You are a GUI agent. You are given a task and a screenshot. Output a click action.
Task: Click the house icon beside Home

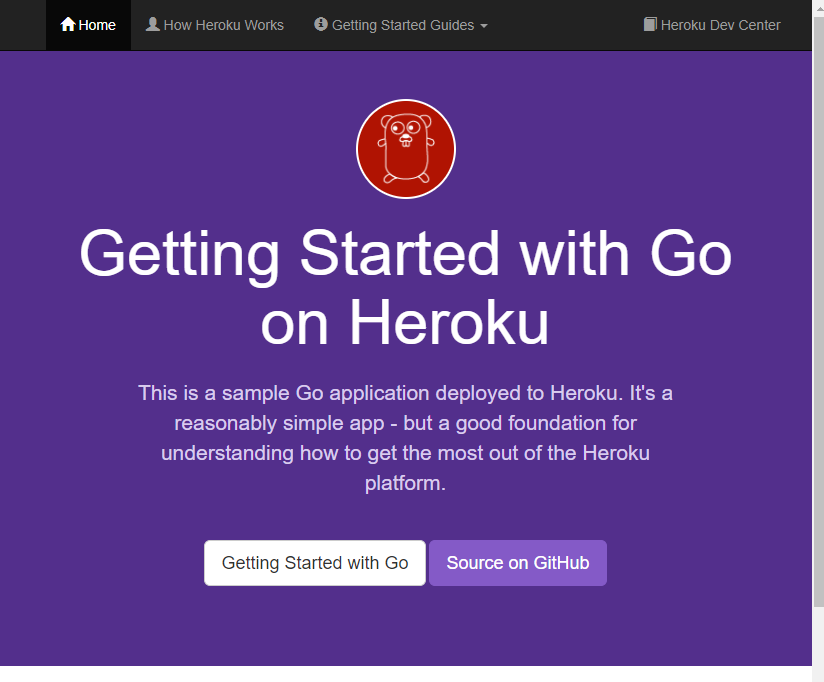pyautogui.click(x=68, y=24)
